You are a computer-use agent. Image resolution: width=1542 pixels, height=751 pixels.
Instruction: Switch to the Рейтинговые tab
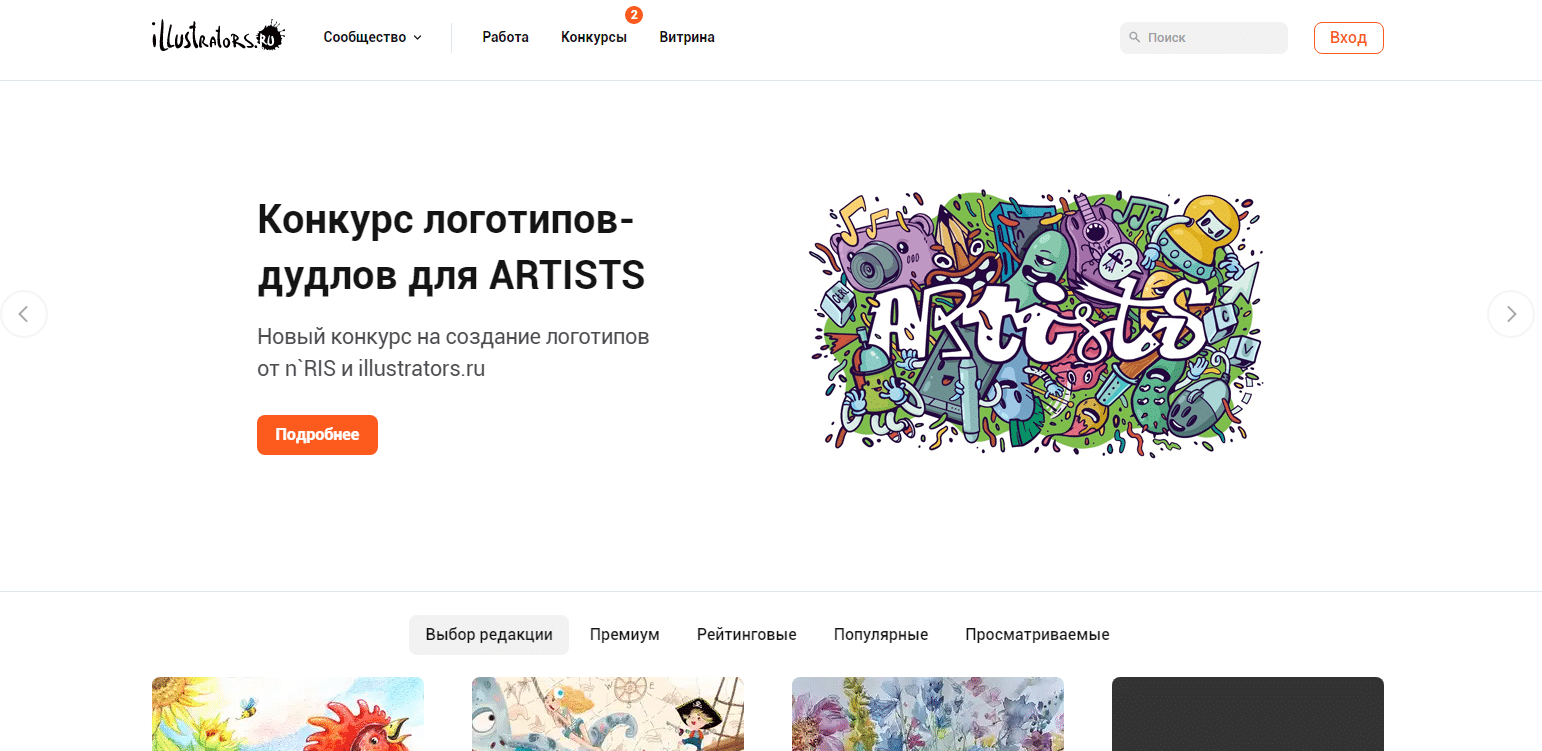click(x=747, y=635)
